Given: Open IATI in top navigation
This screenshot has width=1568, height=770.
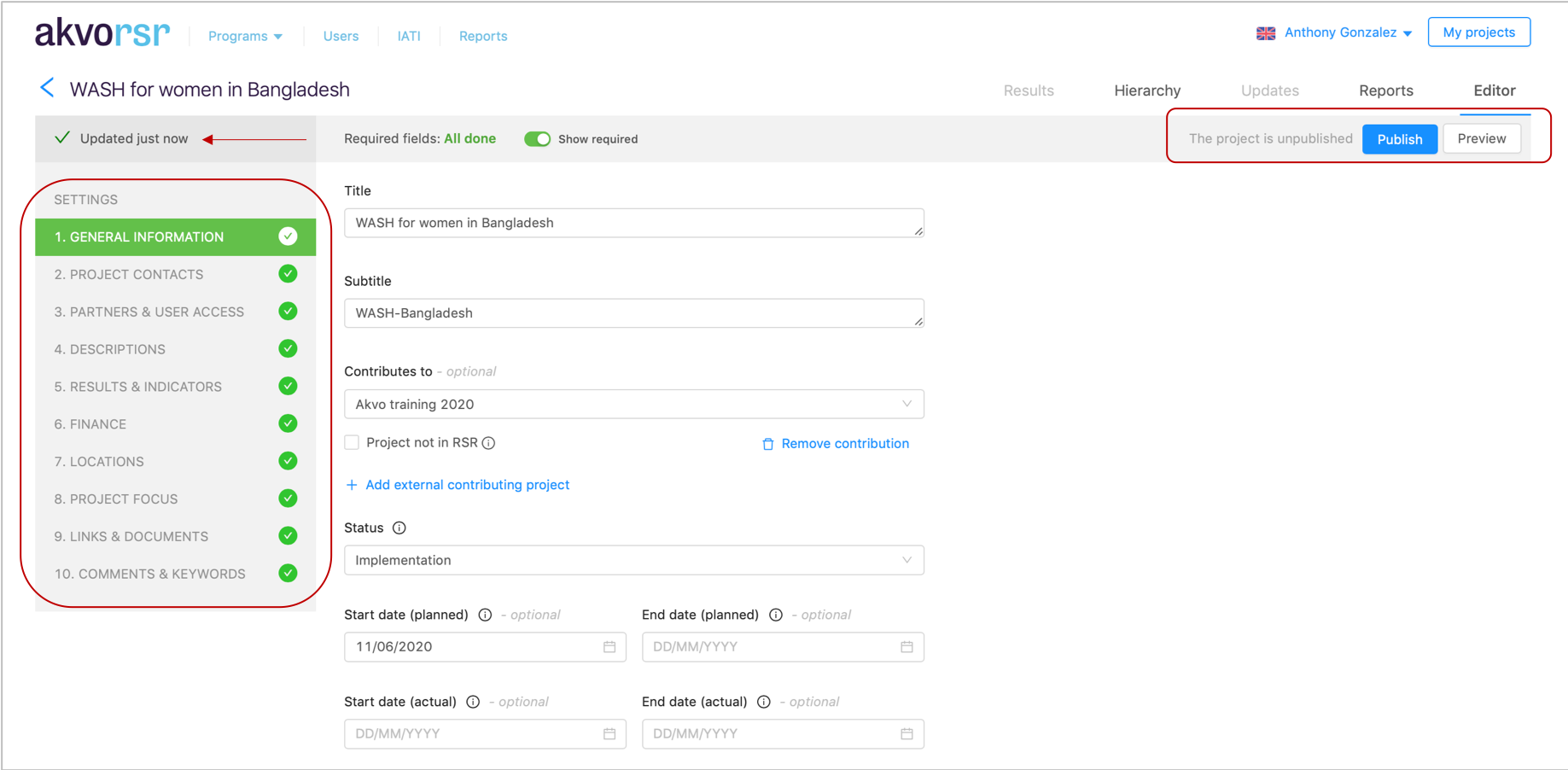Looking at the screenshot, I should point(409,36).
